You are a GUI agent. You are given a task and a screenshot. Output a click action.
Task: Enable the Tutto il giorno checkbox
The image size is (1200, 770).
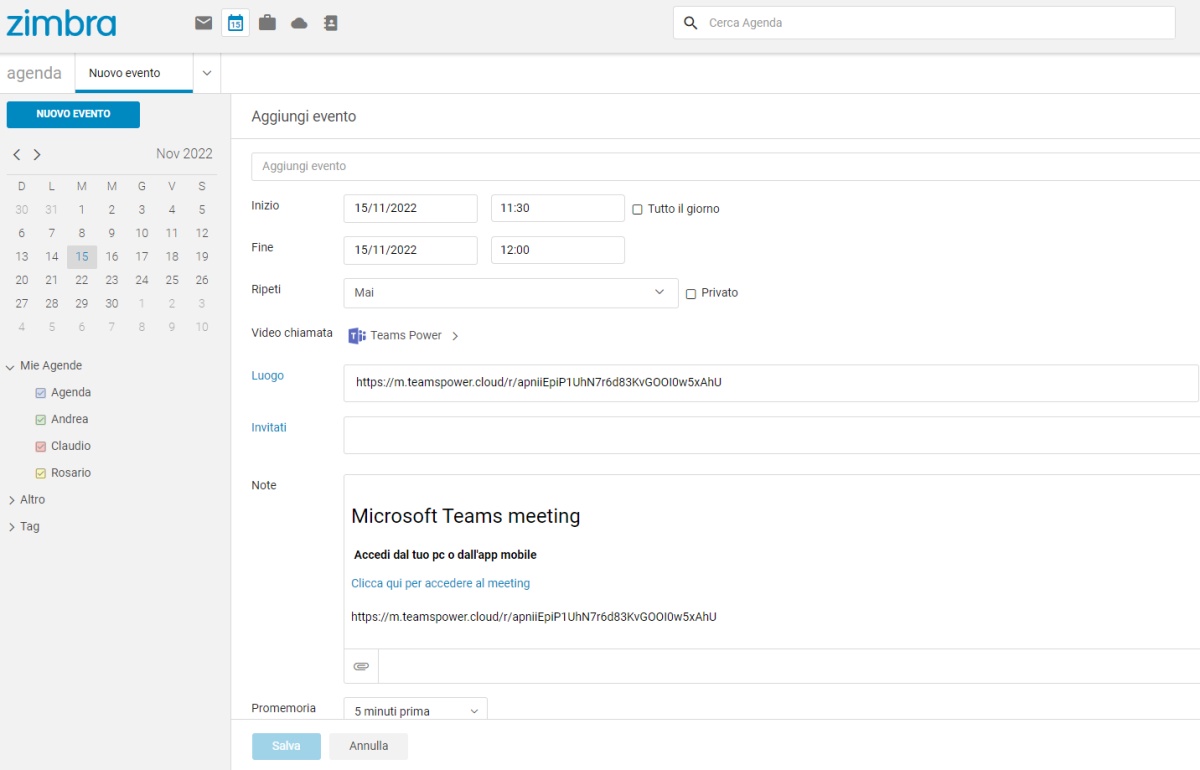click(x=637, y=210)
